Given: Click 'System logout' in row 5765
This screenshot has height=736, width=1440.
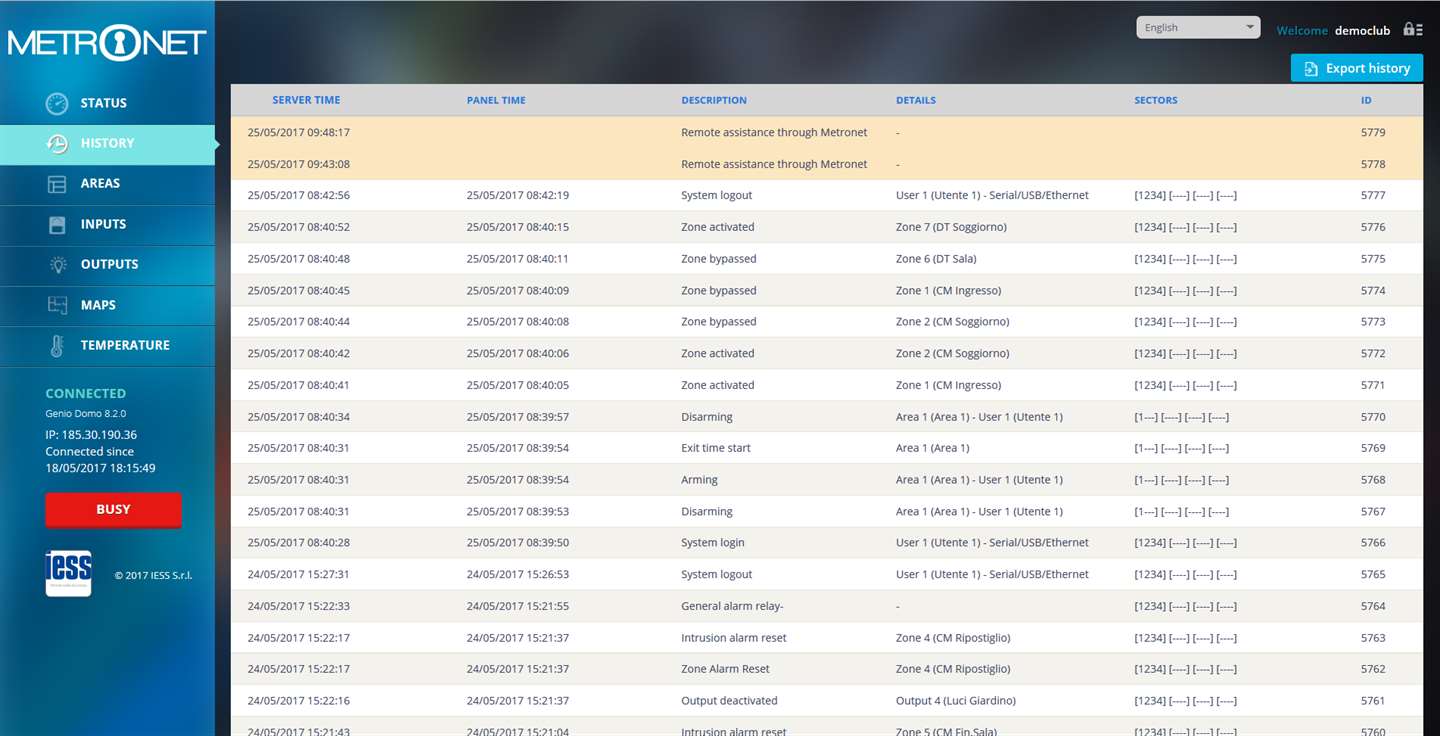Looking at the screenshot, I should (717, 575).
